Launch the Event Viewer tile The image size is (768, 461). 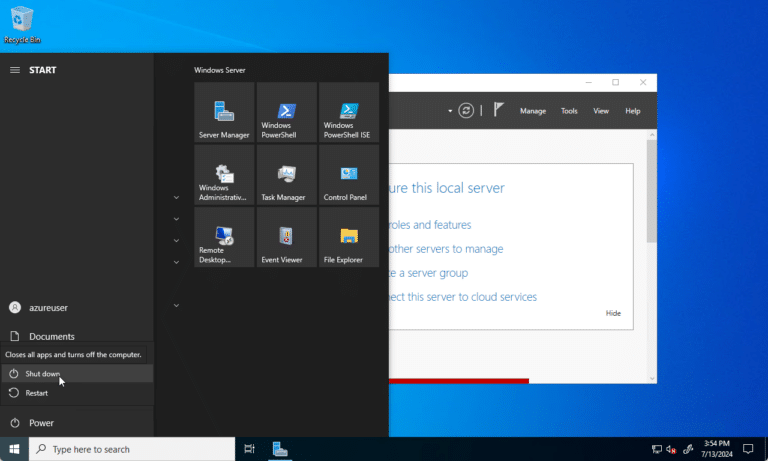(286, 237)
